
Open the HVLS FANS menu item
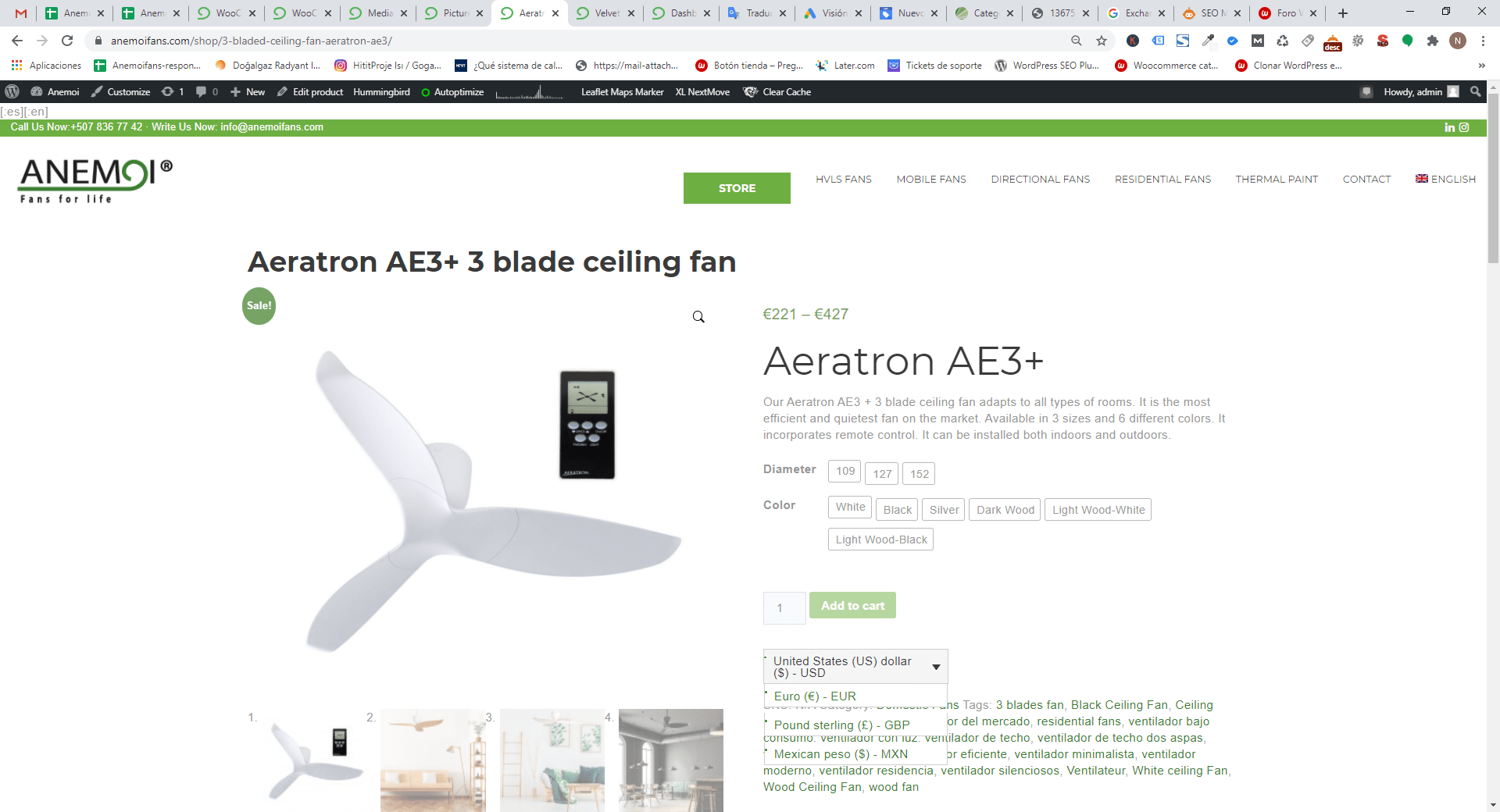tap(844, 179)
